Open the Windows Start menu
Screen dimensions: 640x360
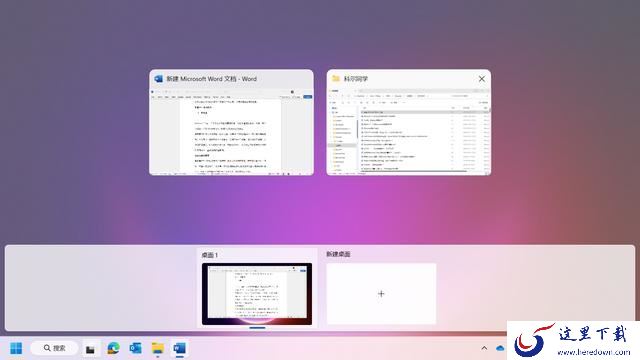click(16, 348)
